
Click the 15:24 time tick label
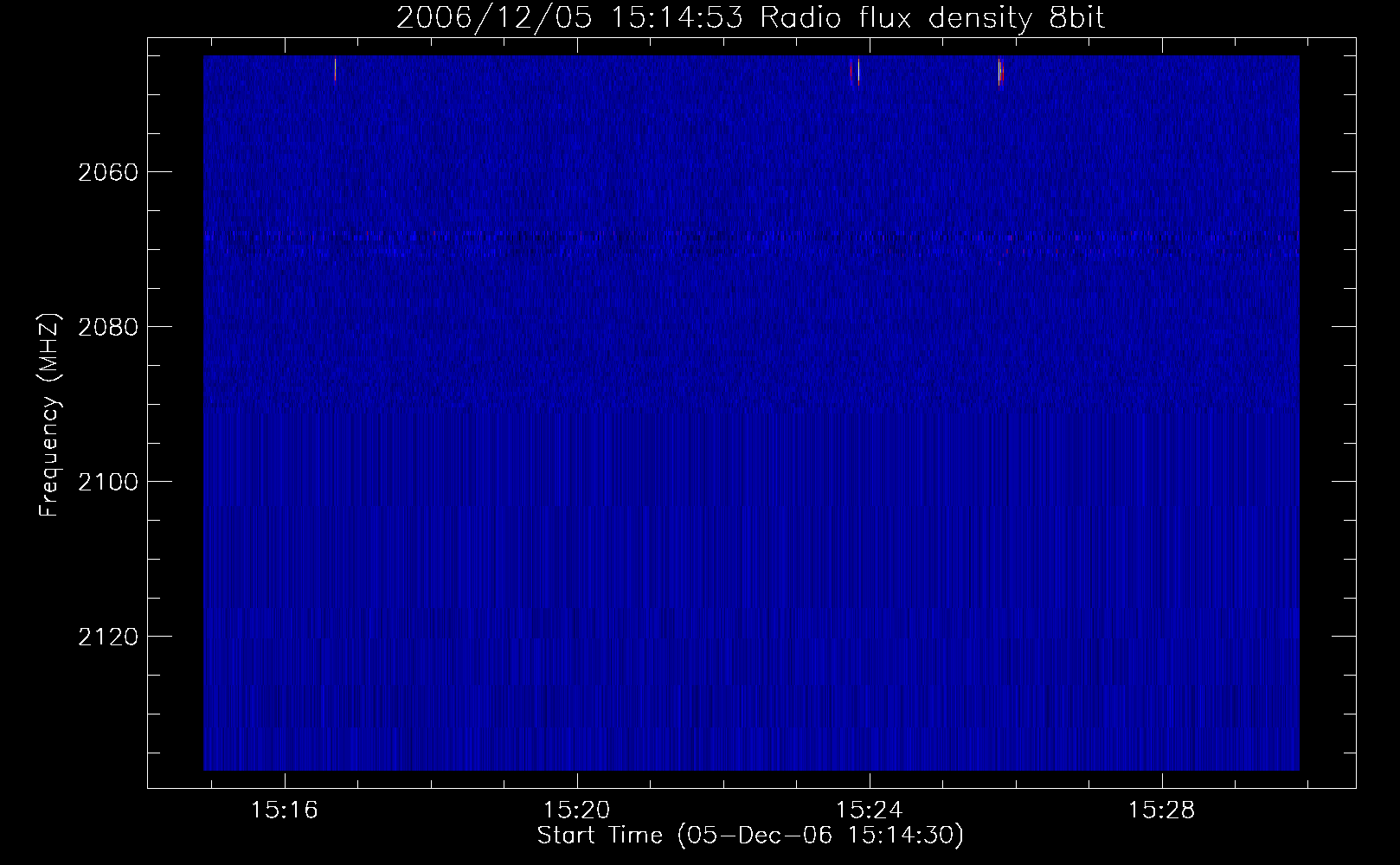[870, 810]
